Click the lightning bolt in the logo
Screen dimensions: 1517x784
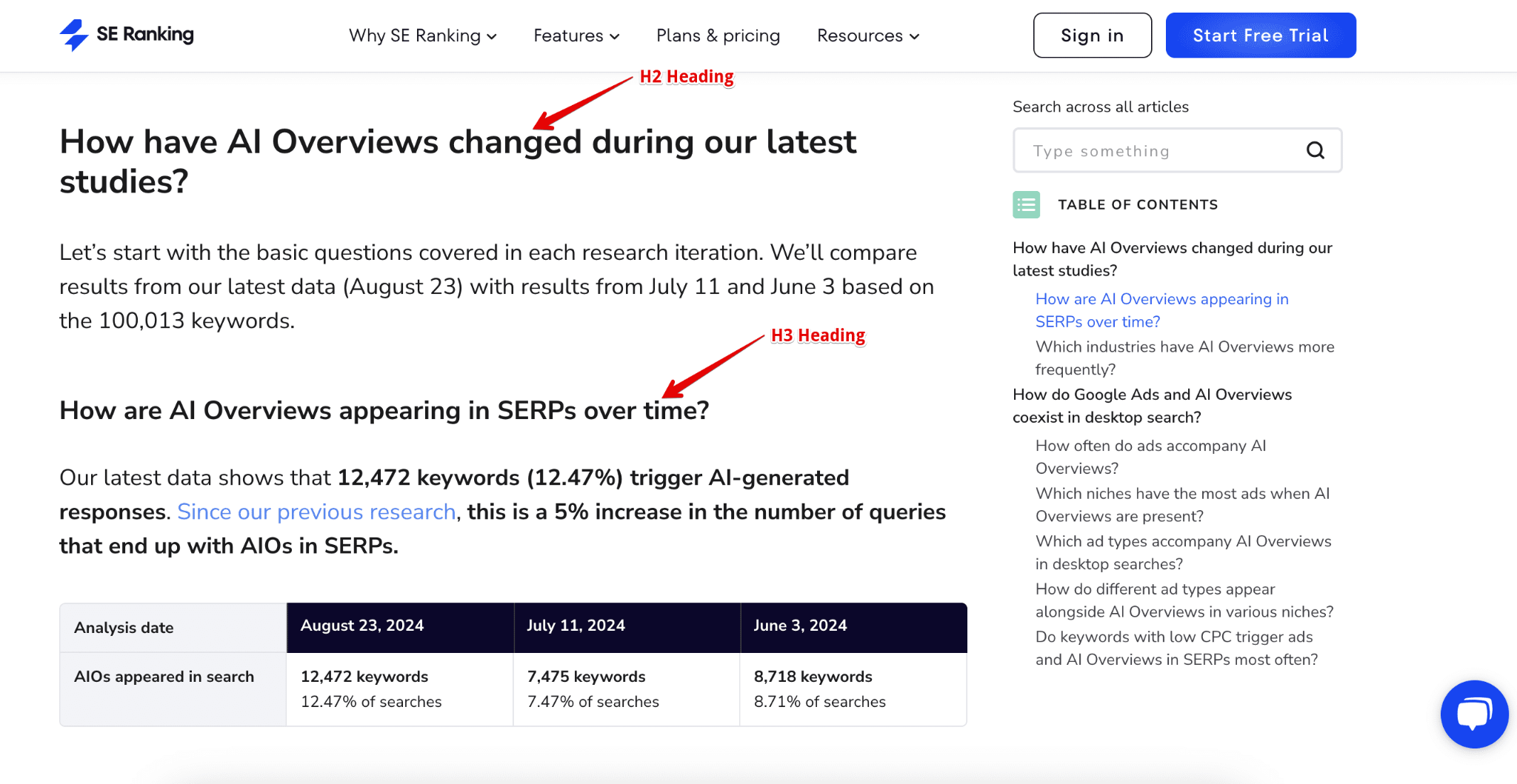click(x=73, y=34)
